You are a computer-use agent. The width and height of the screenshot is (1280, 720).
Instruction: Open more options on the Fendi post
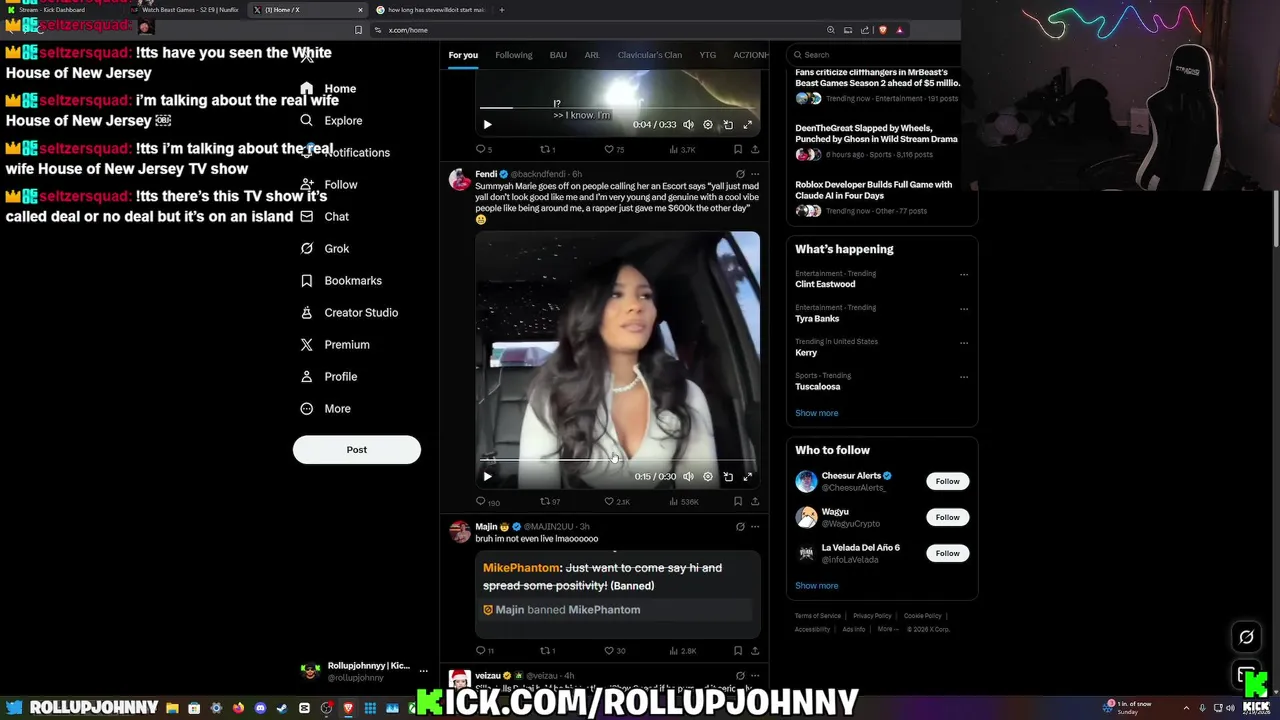point(755,174)
